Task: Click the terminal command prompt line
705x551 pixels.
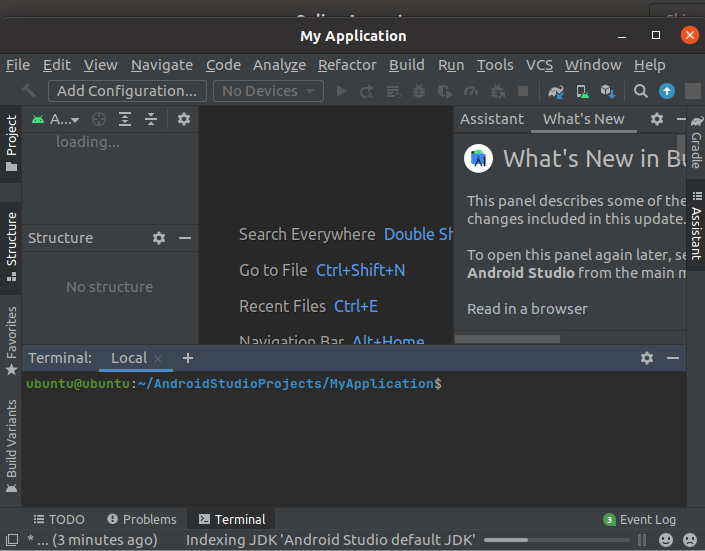Action: pos(234,384)
